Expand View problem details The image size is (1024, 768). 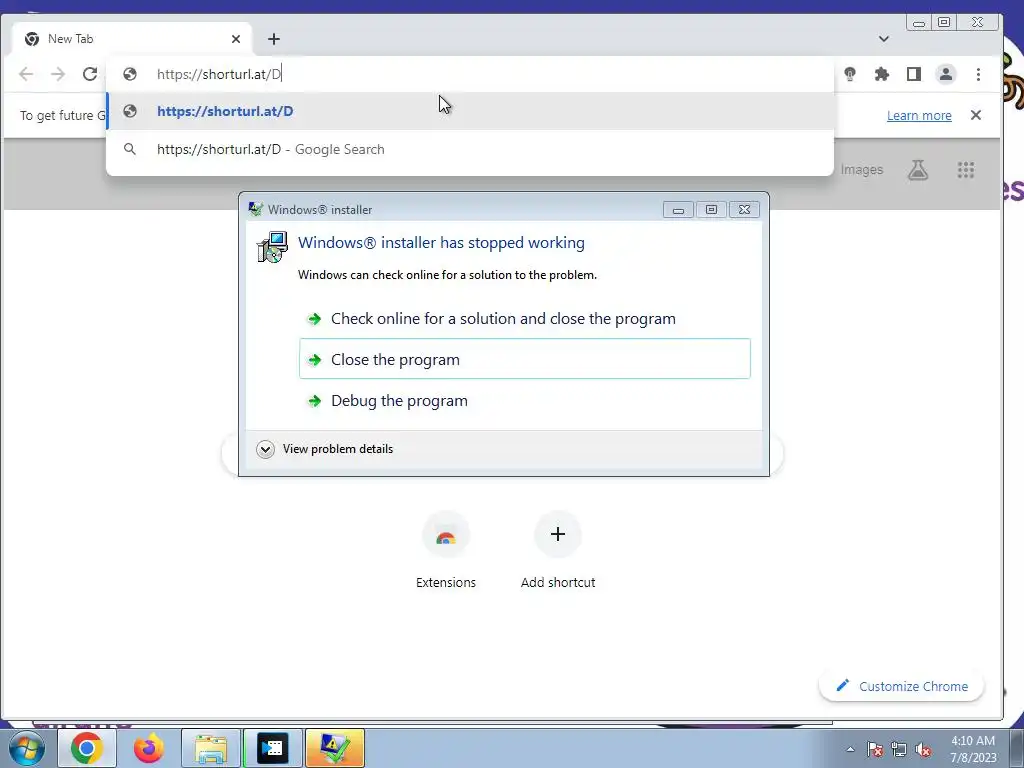(325, 449)
